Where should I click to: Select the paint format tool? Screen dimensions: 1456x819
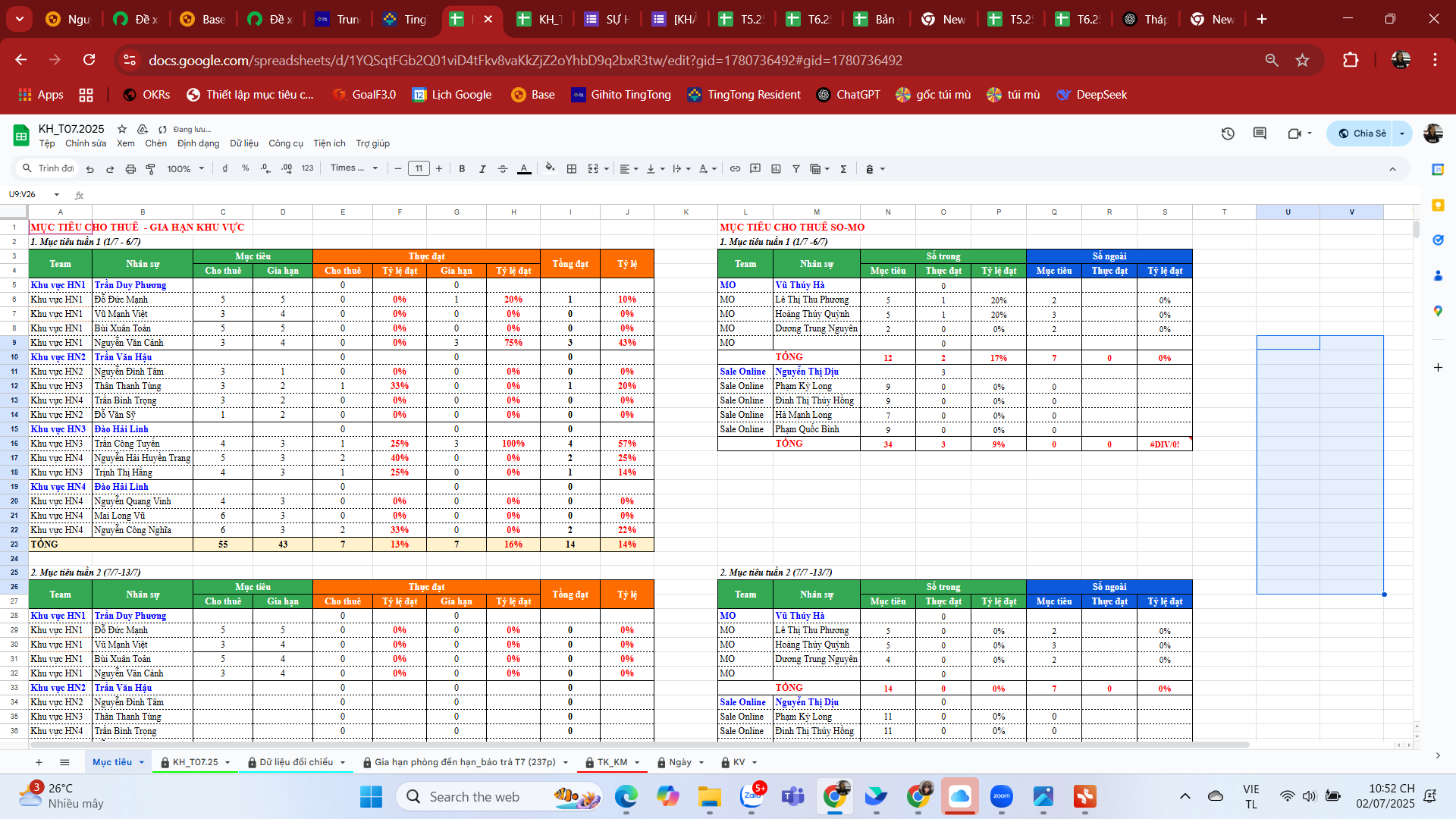[150, 169]
